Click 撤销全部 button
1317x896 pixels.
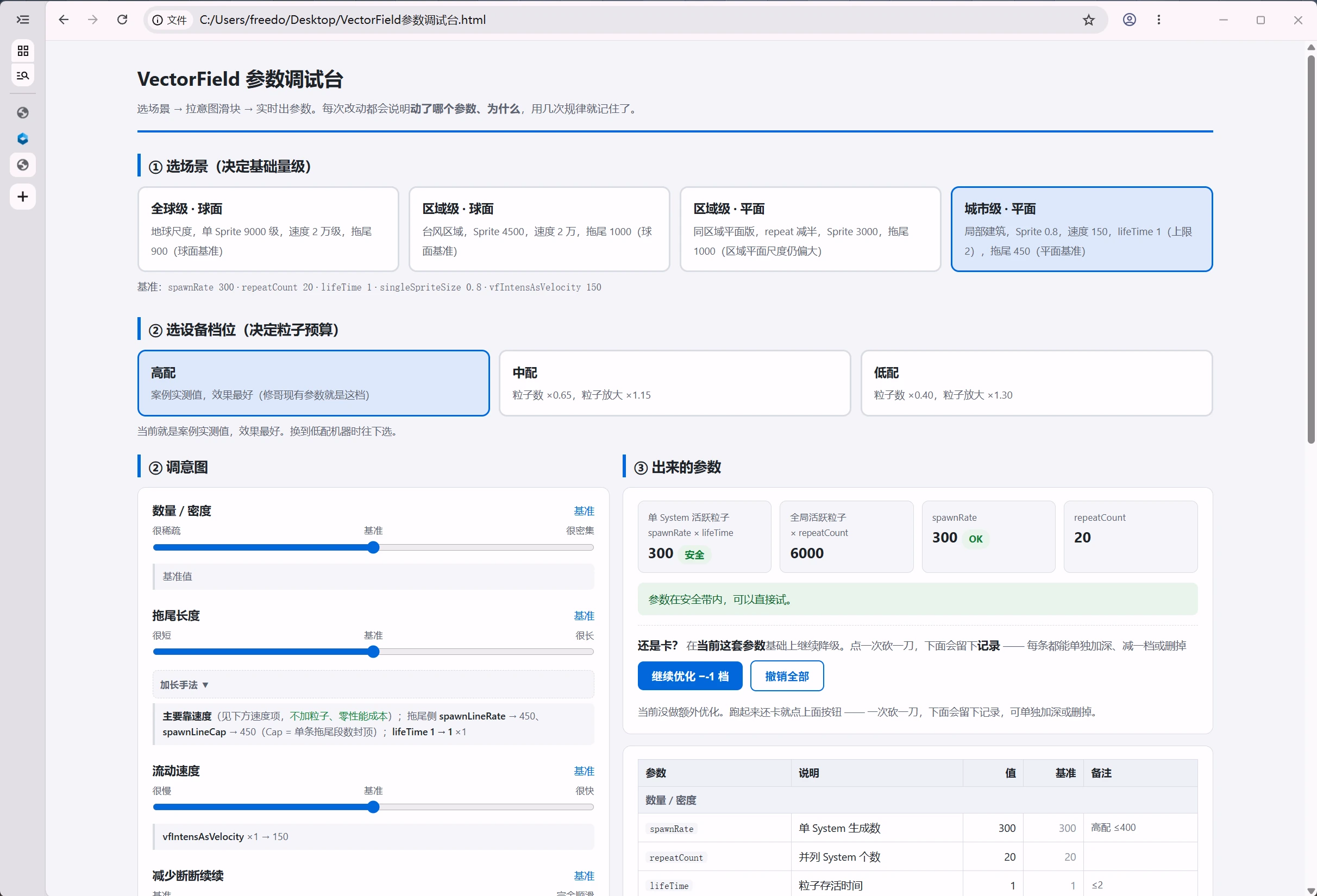pyautogui.click(x=787, y=676)
